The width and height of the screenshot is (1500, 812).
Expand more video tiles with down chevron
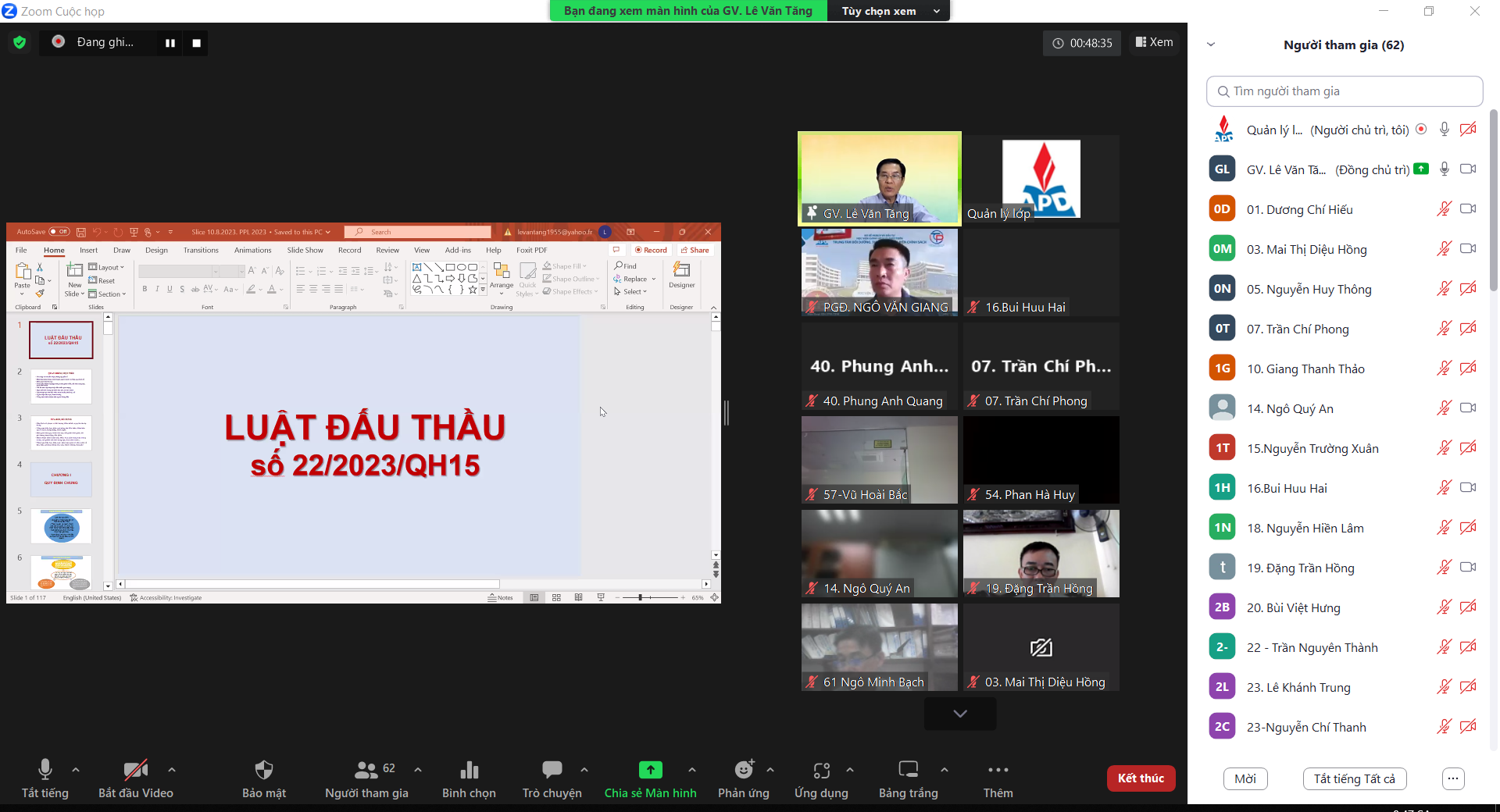point(960,714)
